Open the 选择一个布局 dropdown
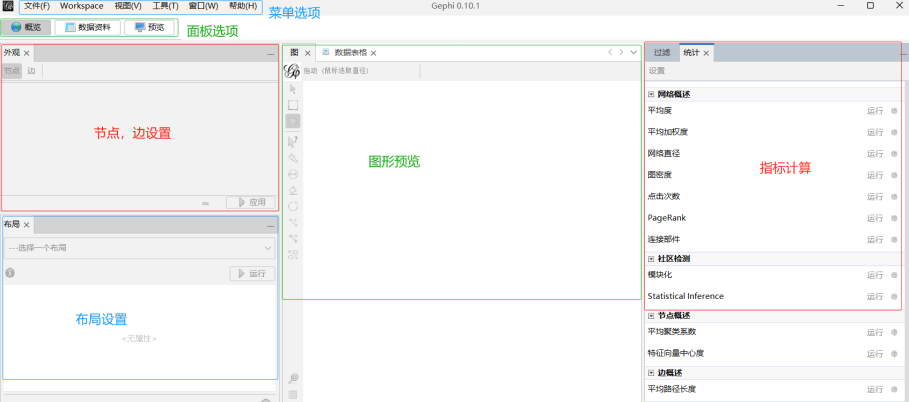The width and height of the screenshot is (909, 402). pos(139,247)
